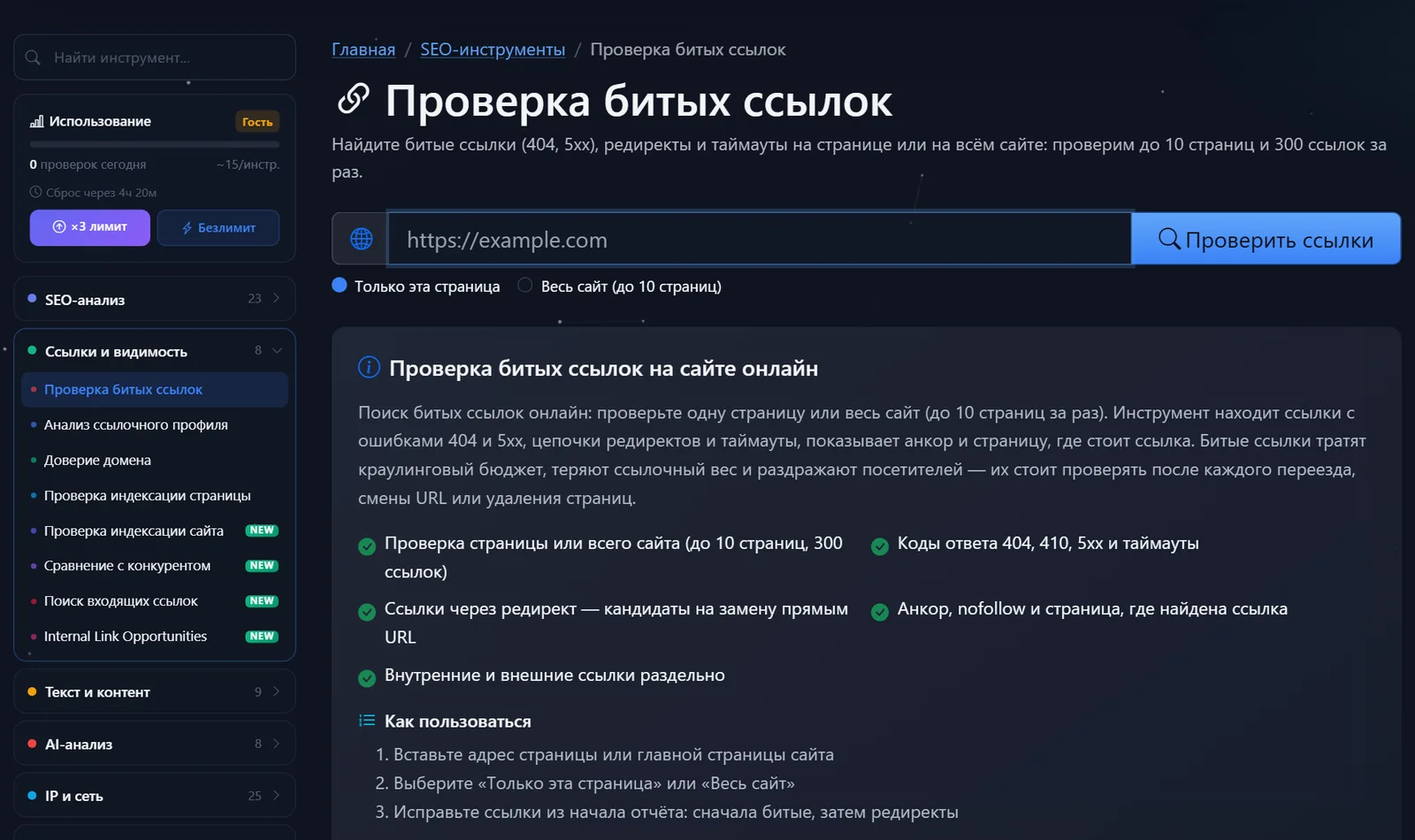
Task: Click the search magnifier icon in sidebar
Action: [33, 57]
